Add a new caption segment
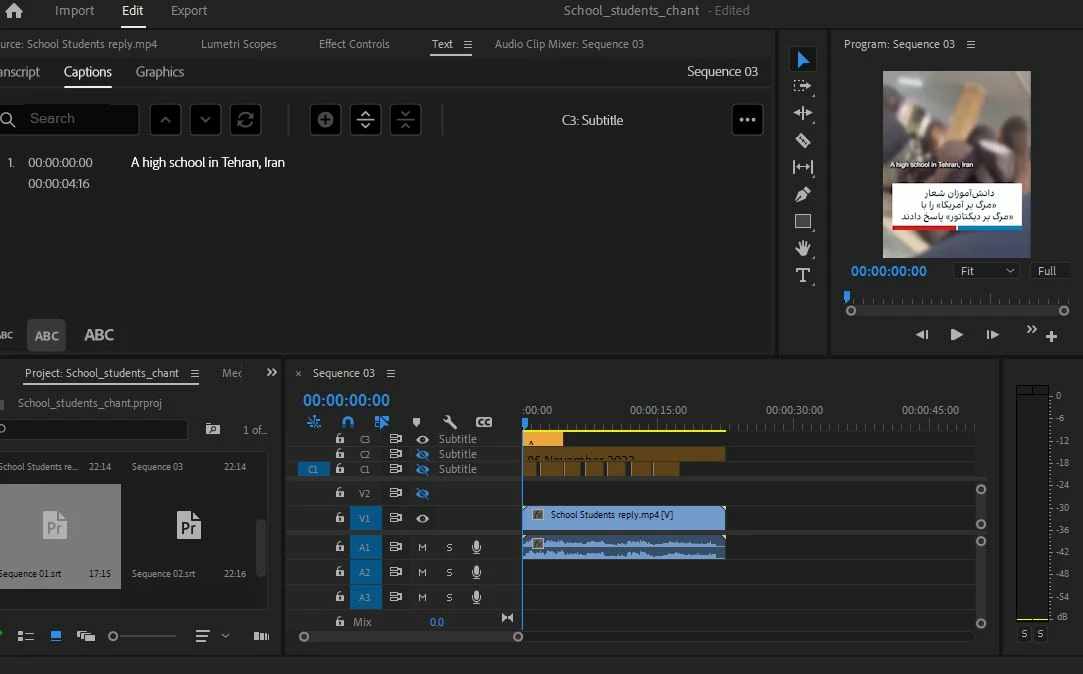 [x=325, y=120]
